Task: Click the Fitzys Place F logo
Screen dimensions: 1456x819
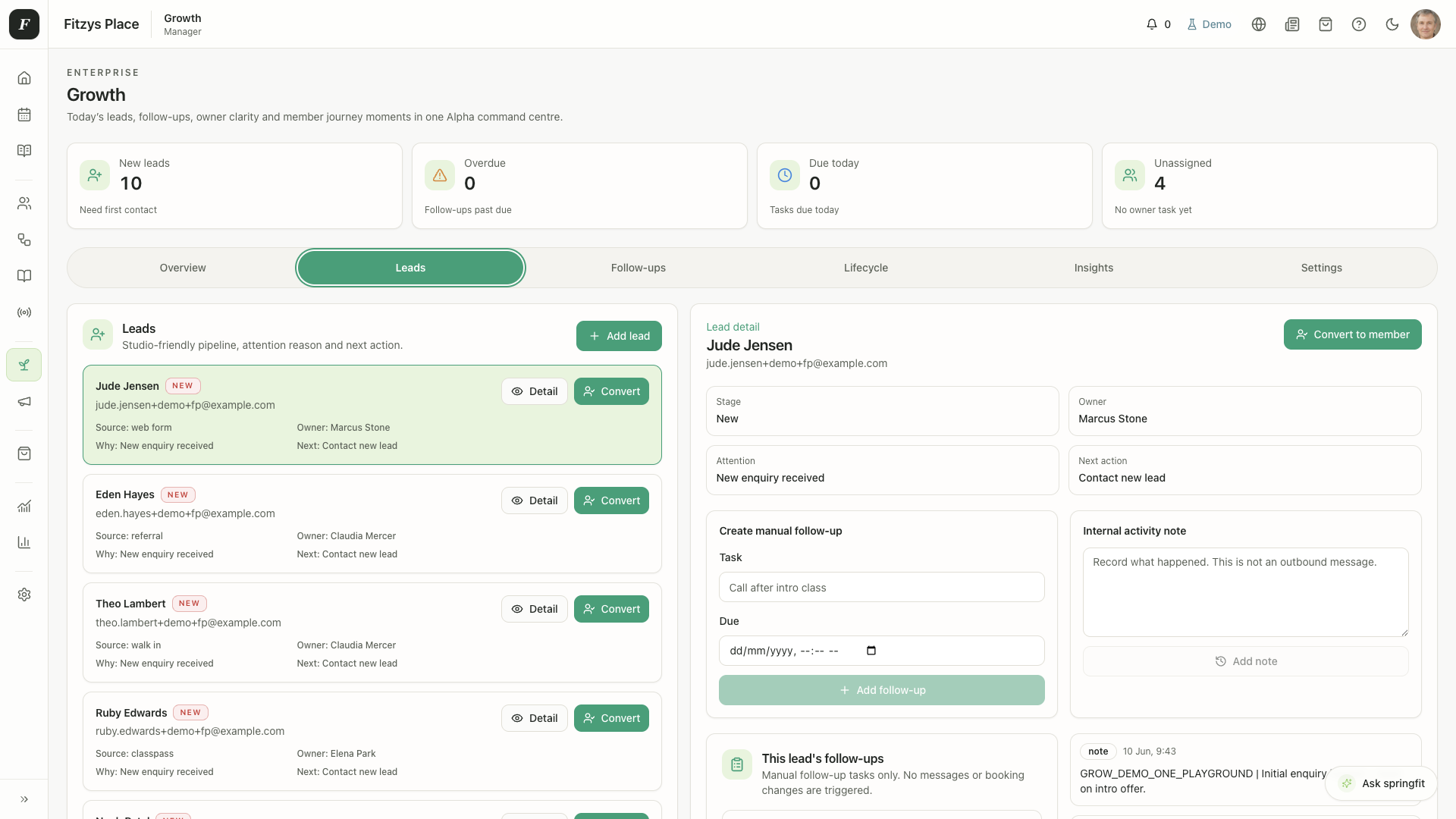Action: click(24, 24)
